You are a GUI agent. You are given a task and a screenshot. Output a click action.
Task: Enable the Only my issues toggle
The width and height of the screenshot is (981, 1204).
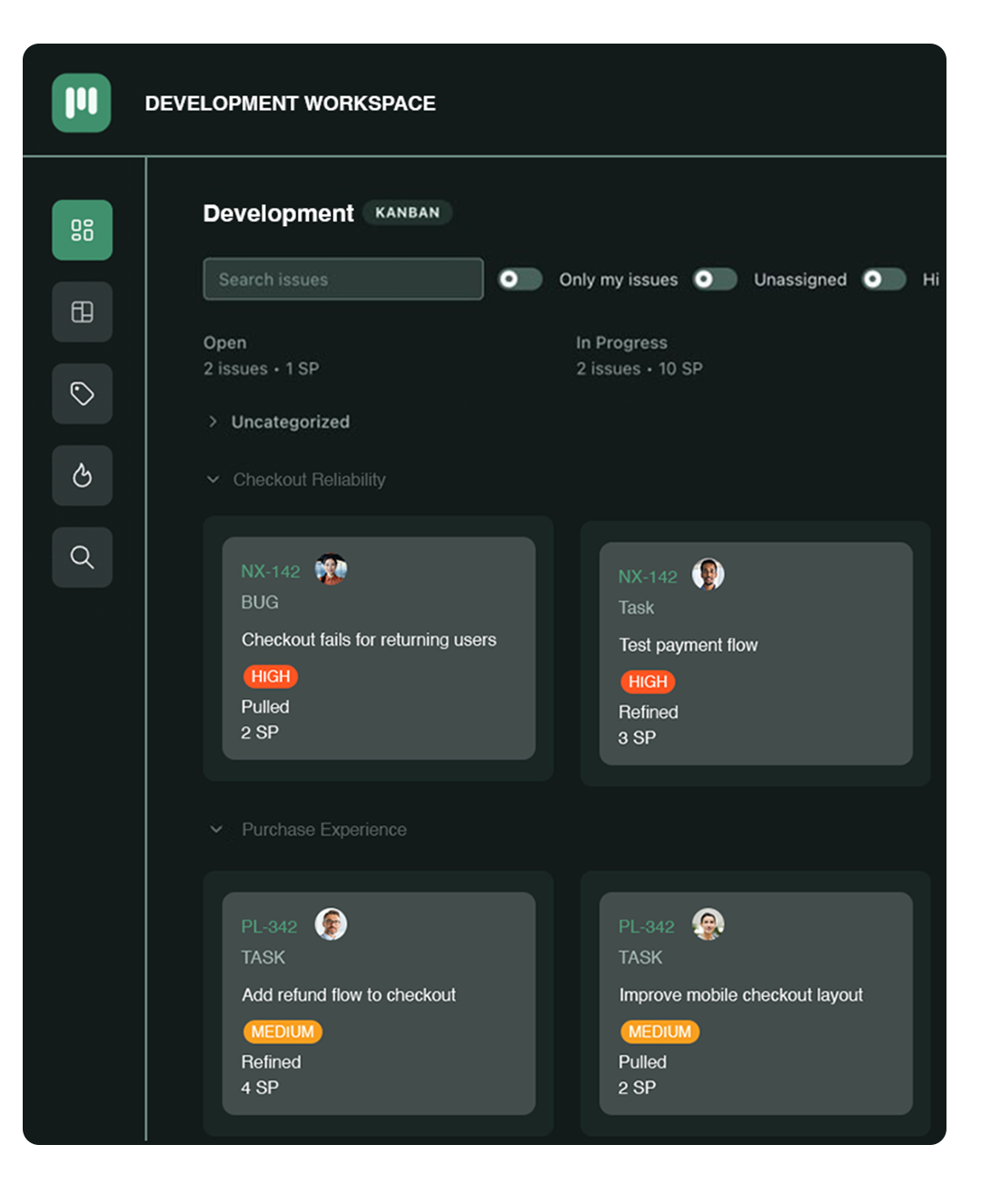pyautogui.click(x=715, y=280)
